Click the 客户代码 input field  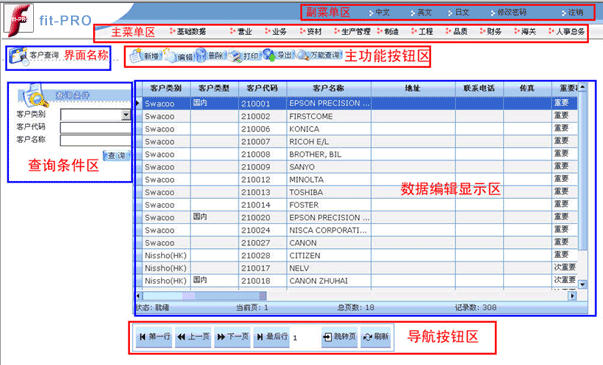[95, 127]
